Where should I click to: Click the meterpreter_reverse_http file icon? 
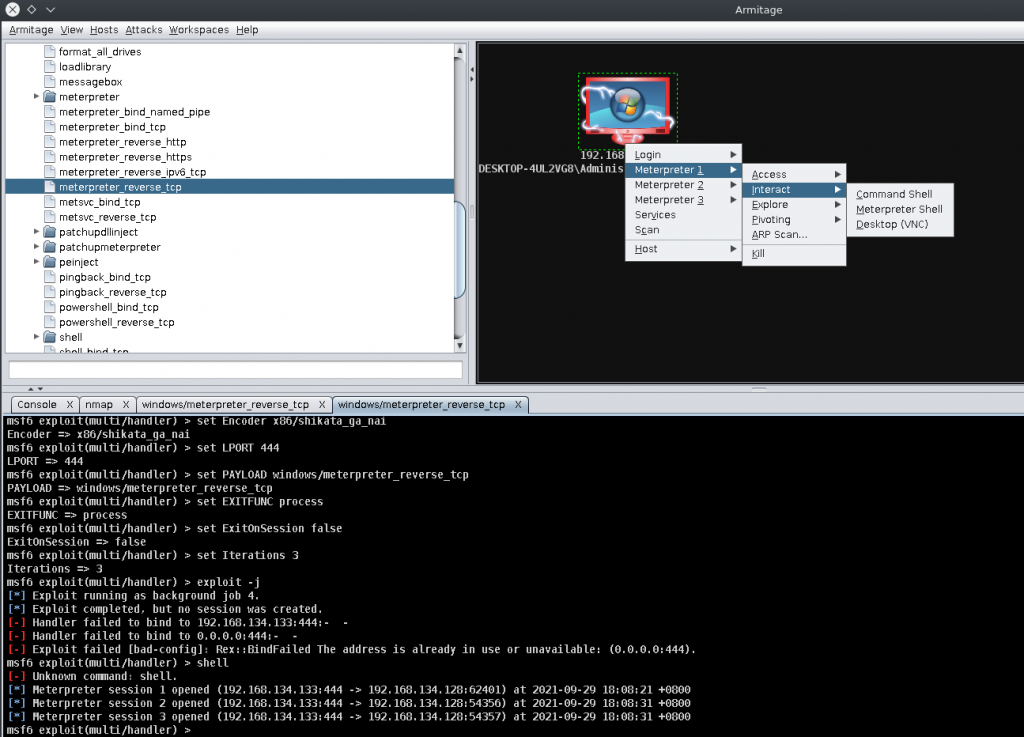click(x=50, y=142)
